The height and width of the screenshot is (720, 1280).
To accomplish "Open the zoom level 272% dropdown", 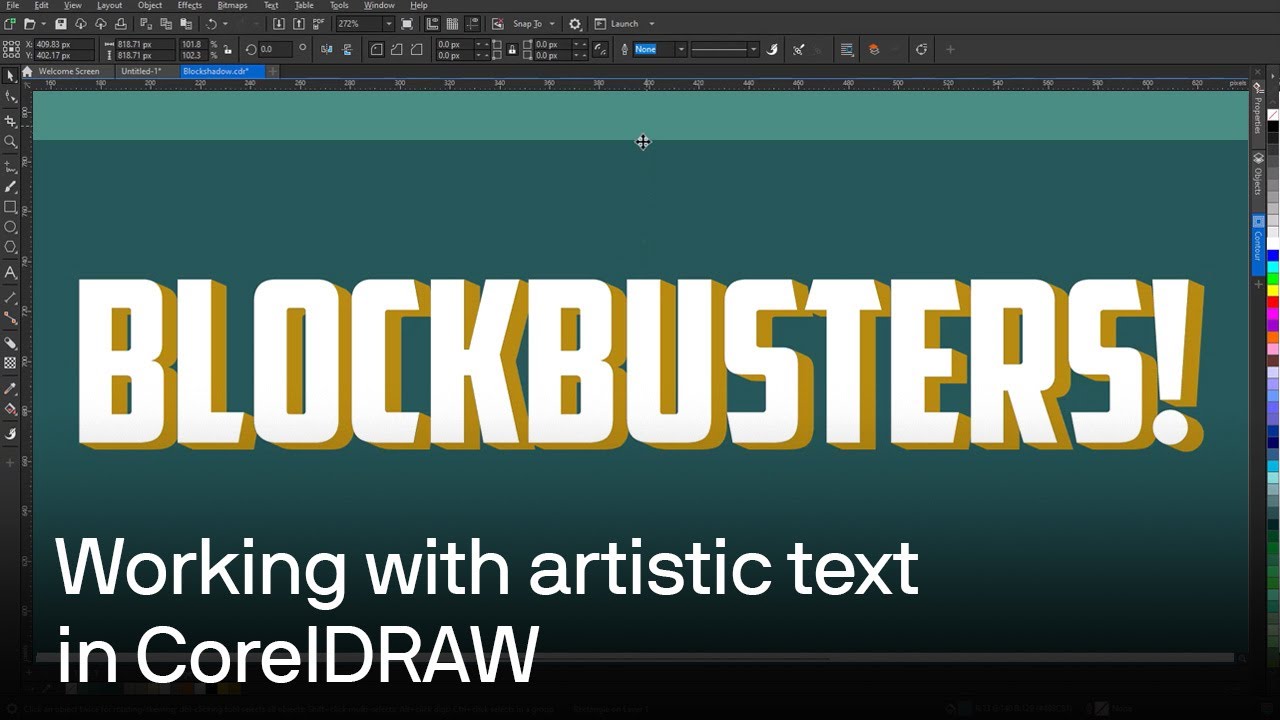I will point(388,24).
